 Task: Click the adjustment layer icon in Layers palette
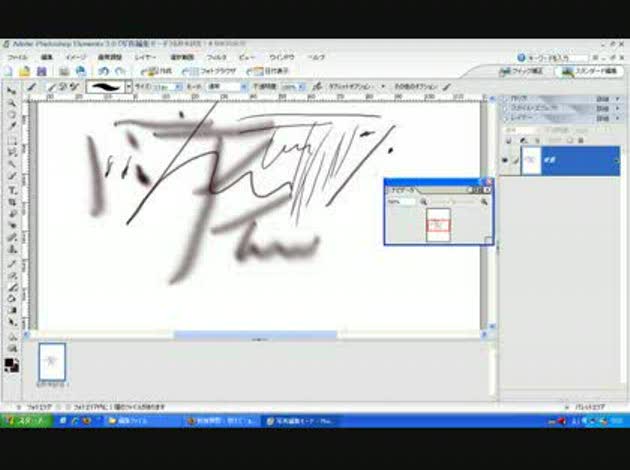(x=523, y=141)
